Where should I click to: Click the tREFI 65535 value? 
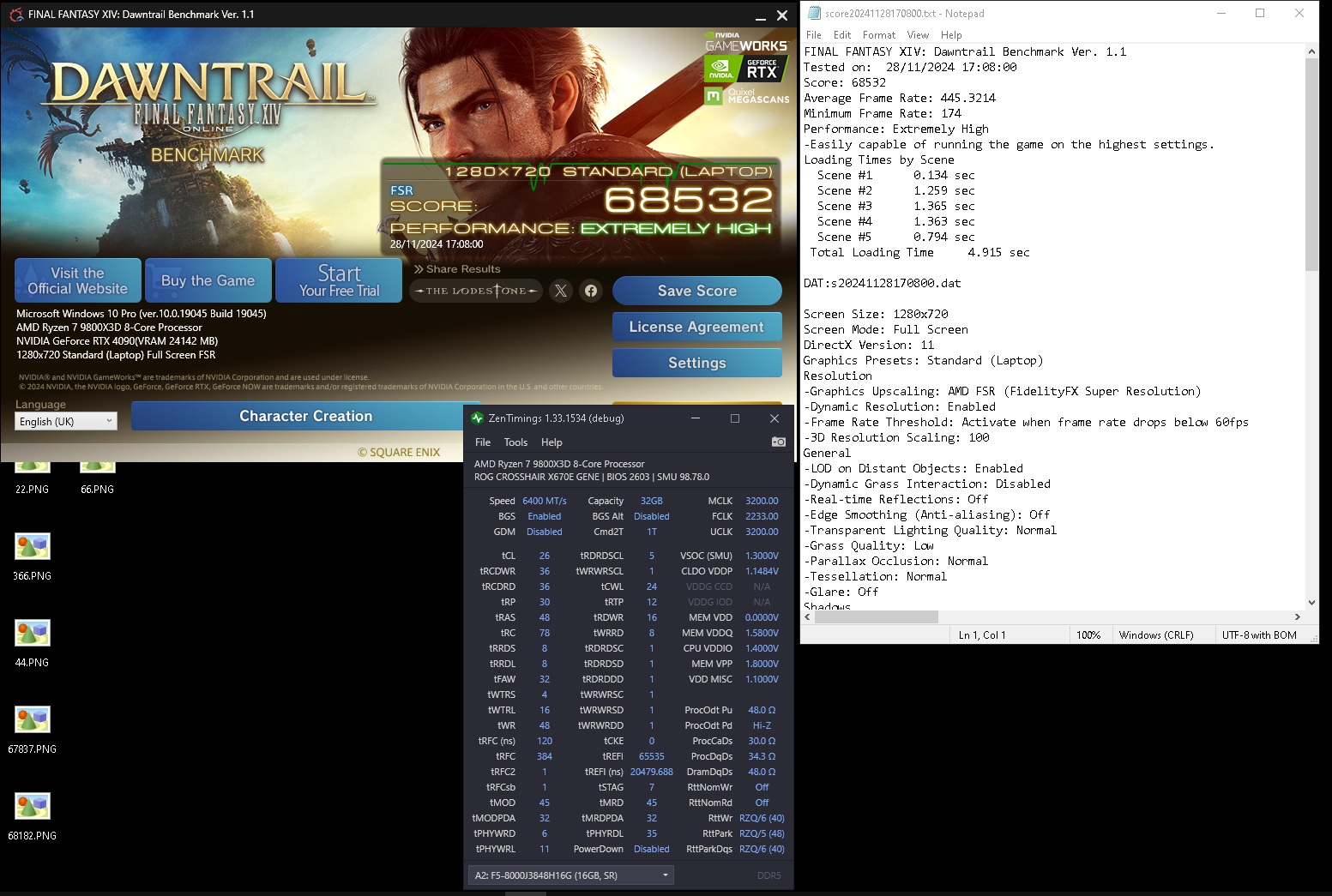pos(652,756)
